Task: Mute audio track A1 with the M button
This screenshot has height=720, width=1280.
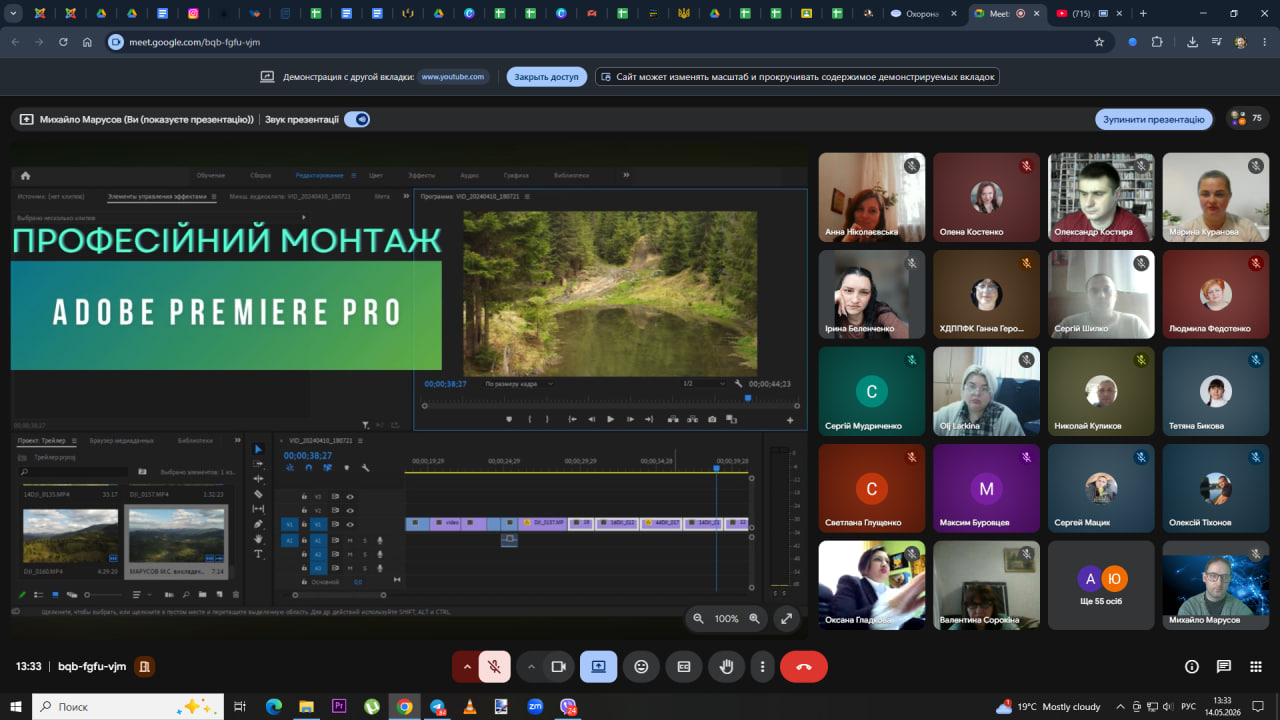Action: coord(350,540)
